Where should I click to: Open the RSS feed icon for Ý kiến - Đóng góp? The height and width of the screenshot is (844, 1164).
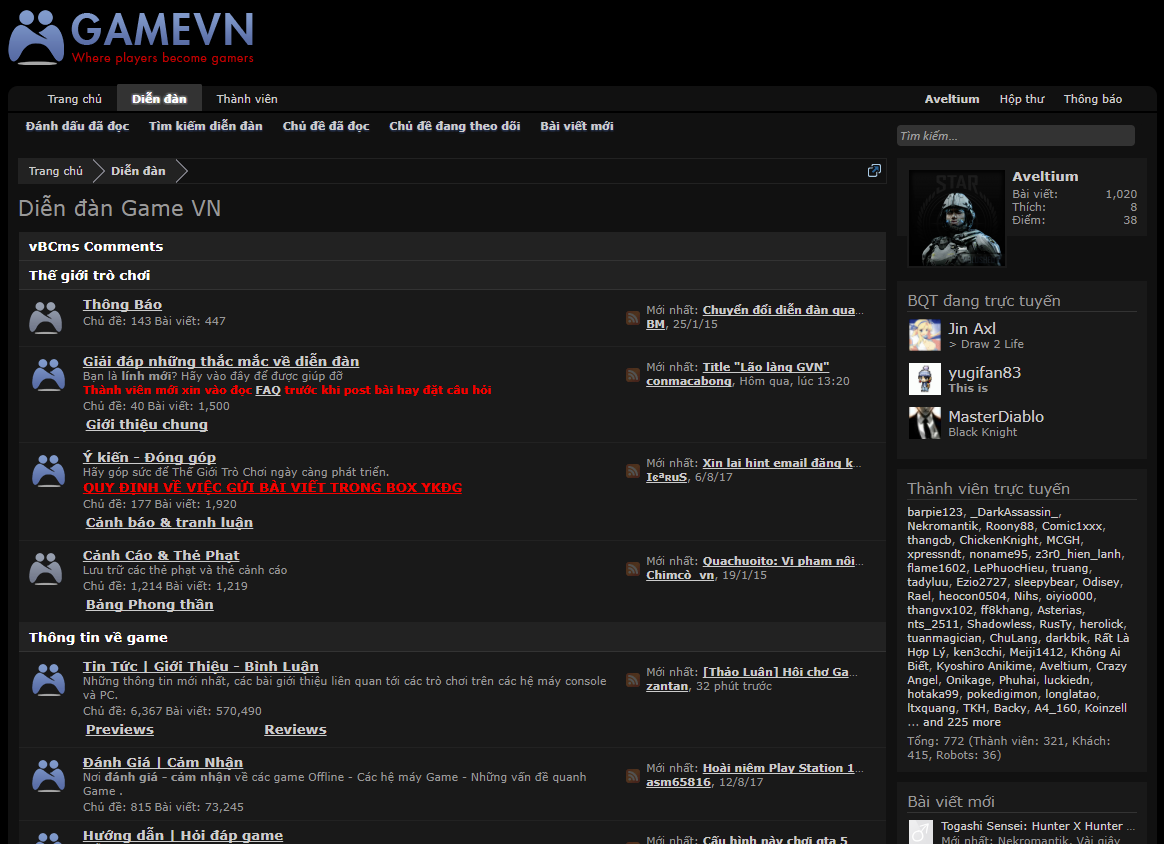click(x=632, y=471)
